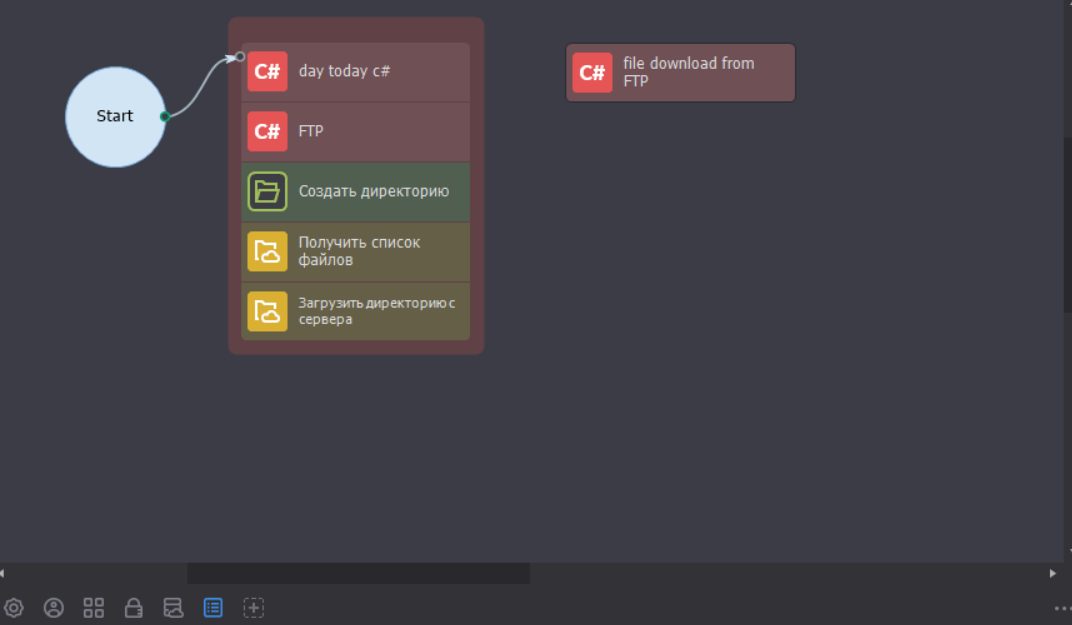Select the 'file download from FTP' block label
The width and height of the screenshot is (1072, 625).
pos(689,72)
